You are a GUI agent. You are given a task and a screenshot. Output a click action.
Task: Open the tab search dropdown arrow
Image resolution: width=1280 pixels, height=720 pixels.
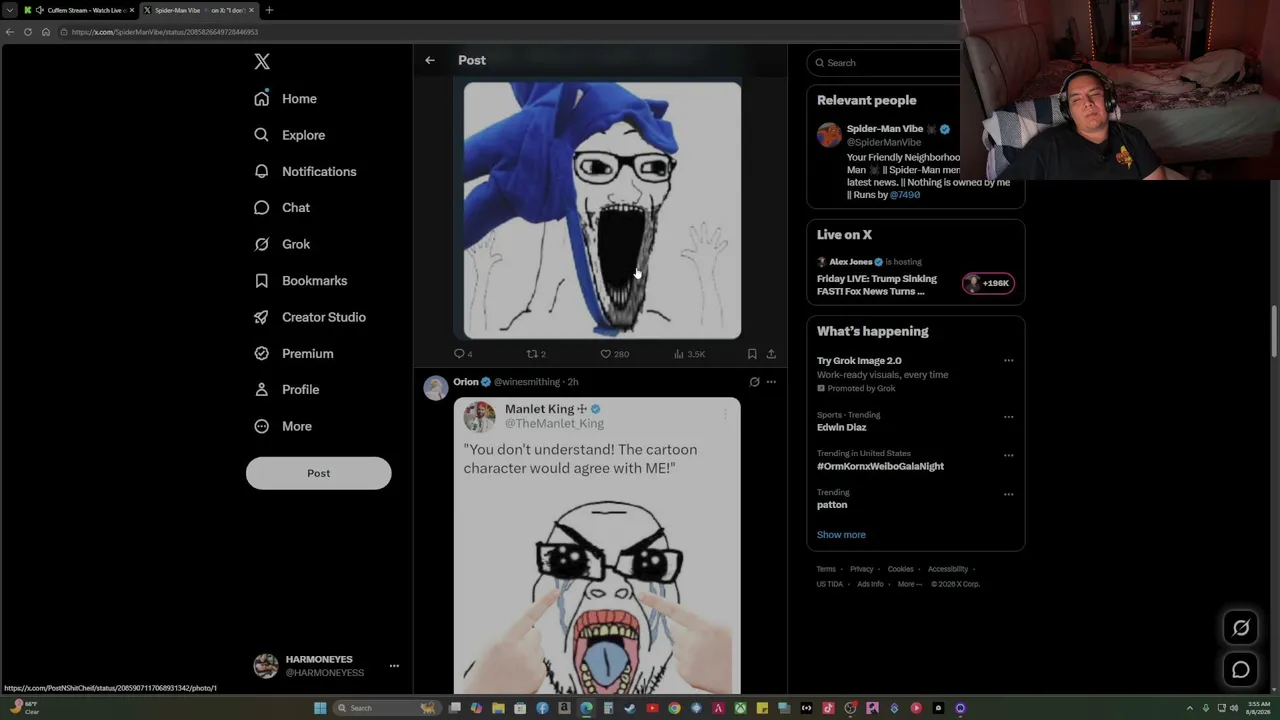coord(9,10)
